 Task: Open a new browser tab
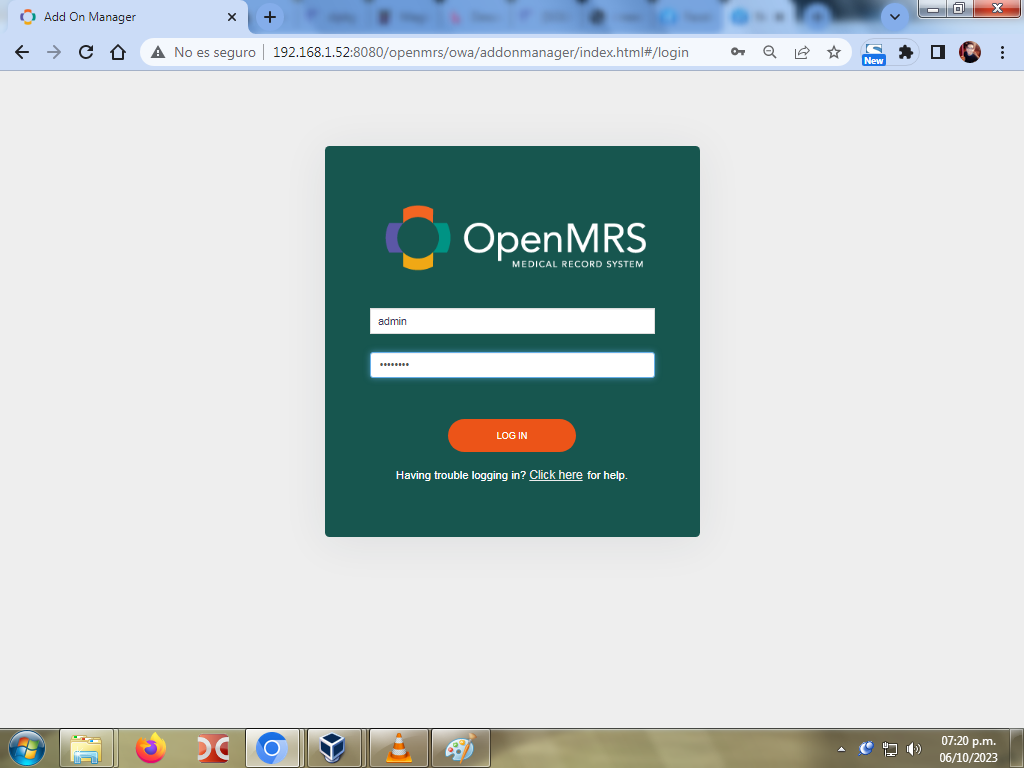270,17
